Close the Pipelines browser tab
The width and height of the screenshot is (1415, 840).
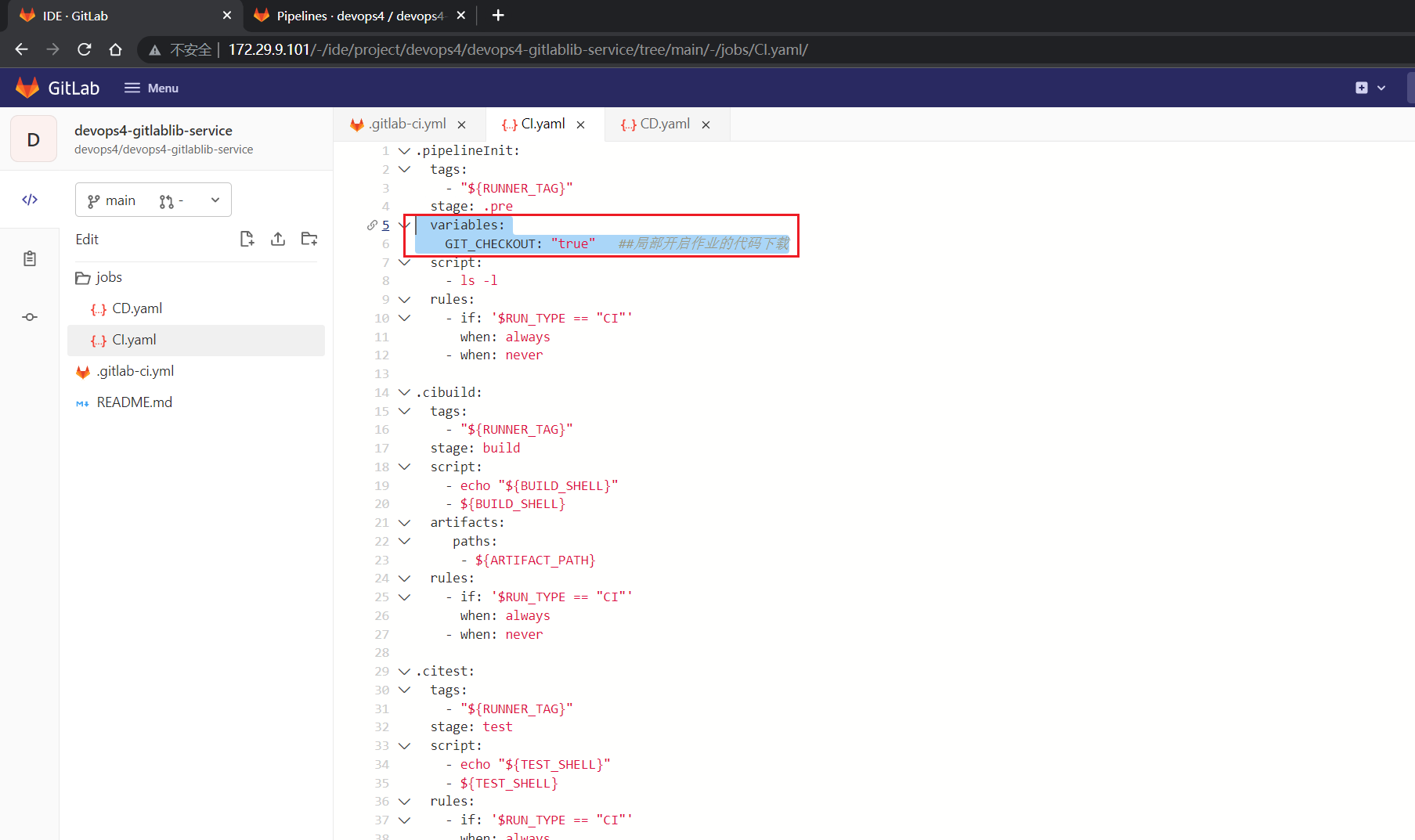point(461,16)
